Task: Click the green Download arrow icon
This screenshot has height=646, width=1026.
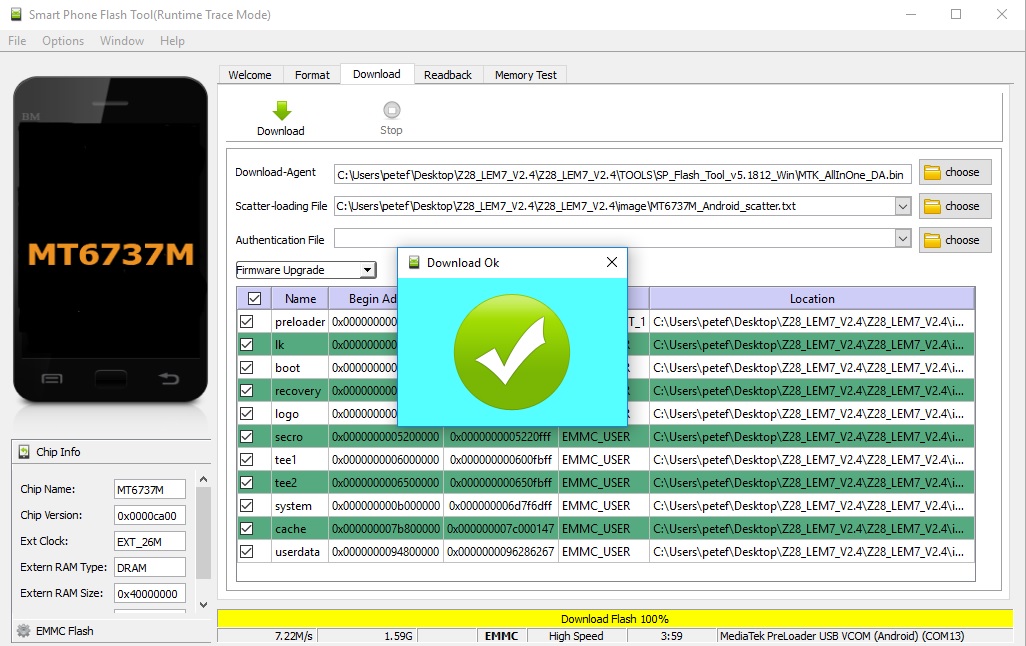Action: pyautogui.click(x=281, y=110)
